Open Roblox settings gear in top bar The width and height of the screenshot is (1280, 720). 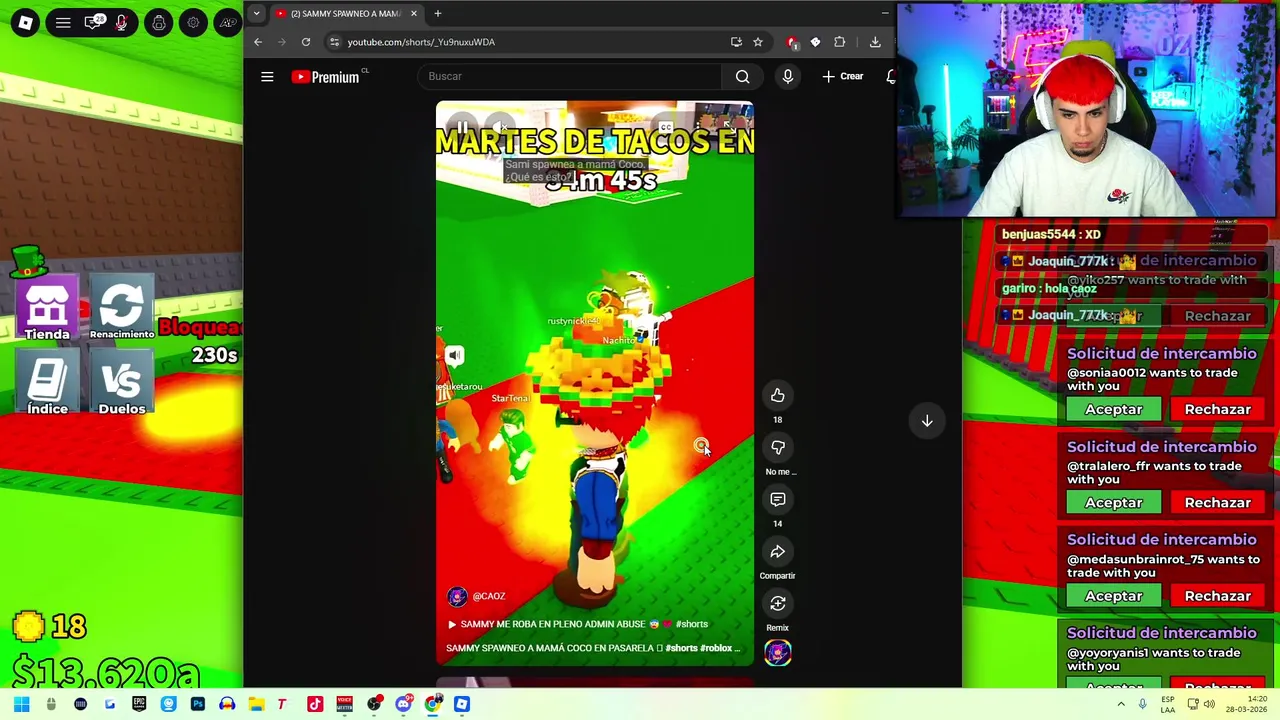pyautogui.click(x=193, y=22)
